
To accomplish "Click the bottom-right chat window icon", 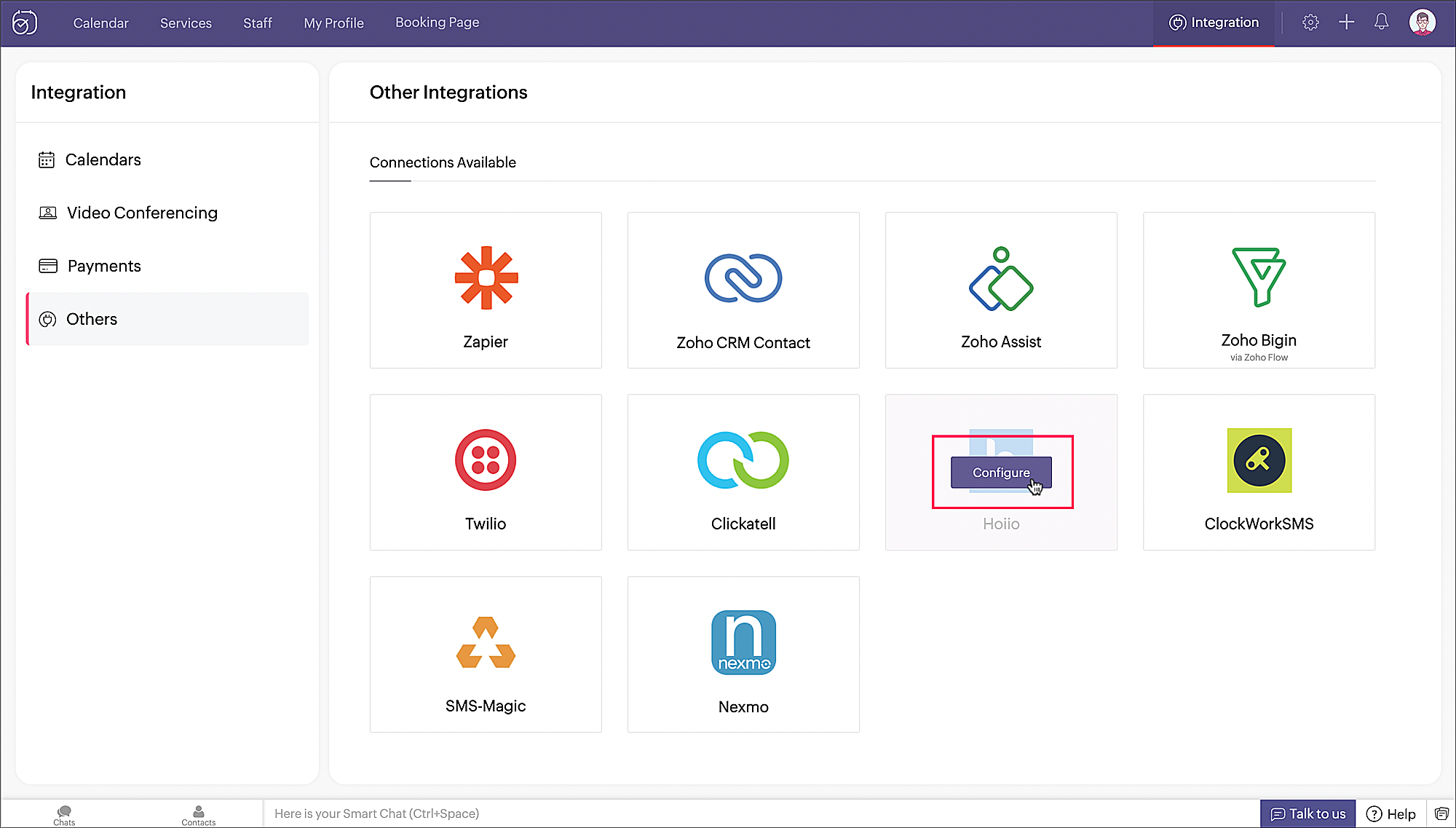I will (x=1441, y=813).
